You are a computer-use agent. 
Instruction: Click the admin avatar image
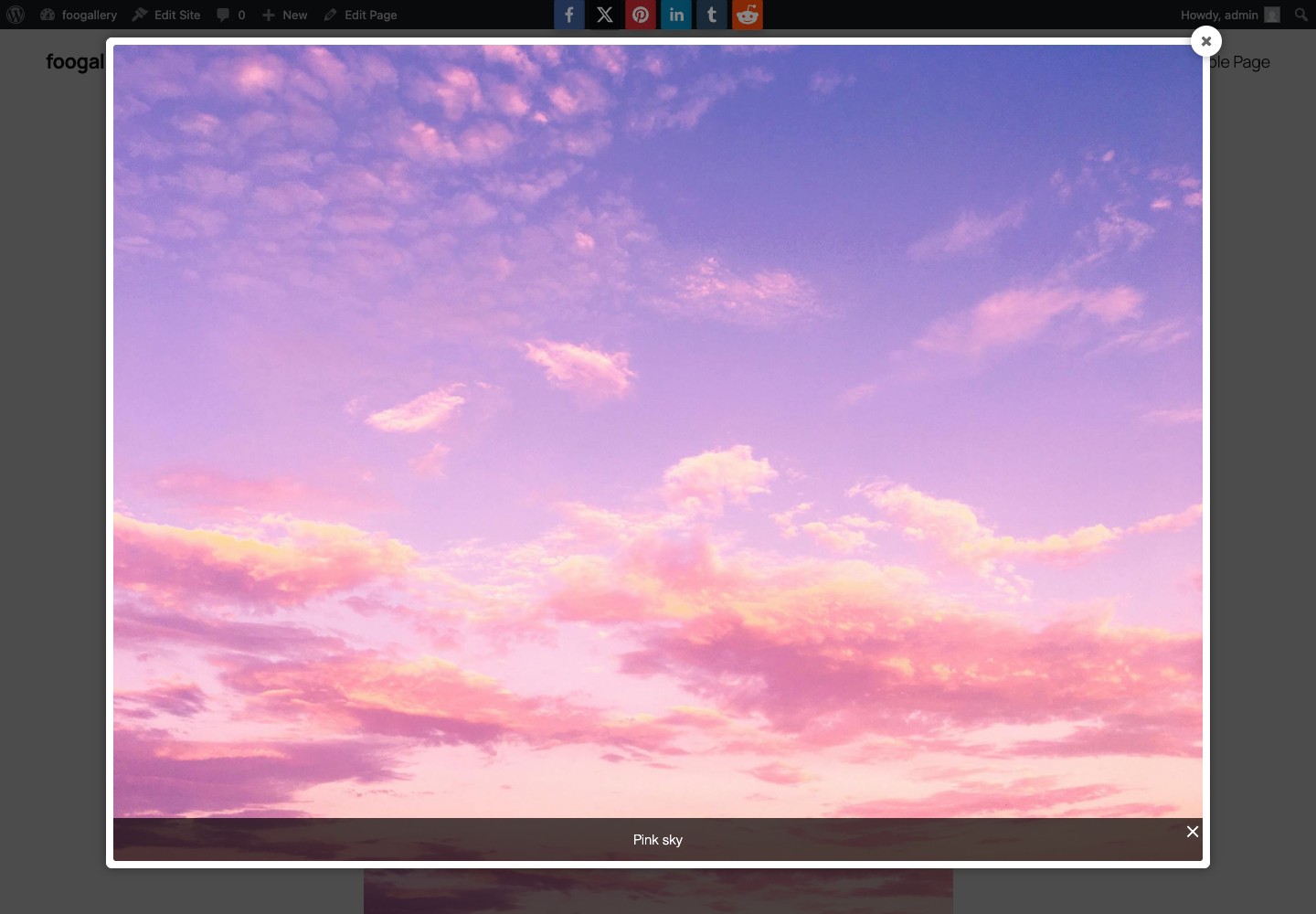(x=1272, y=15)
